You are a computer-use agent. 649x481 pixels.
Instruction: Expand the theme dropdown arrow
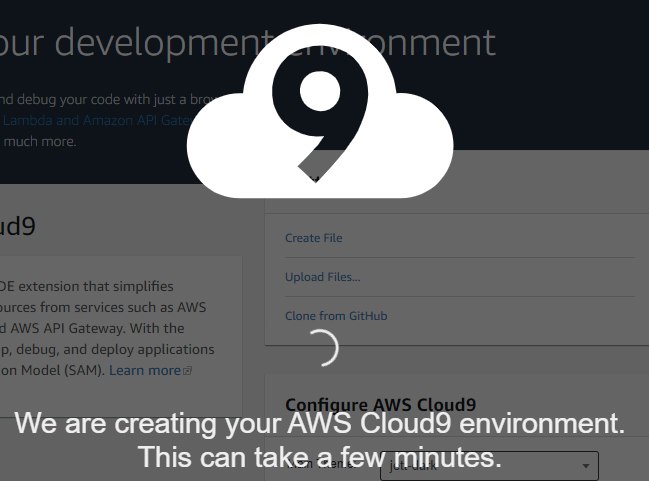(585, 467)
